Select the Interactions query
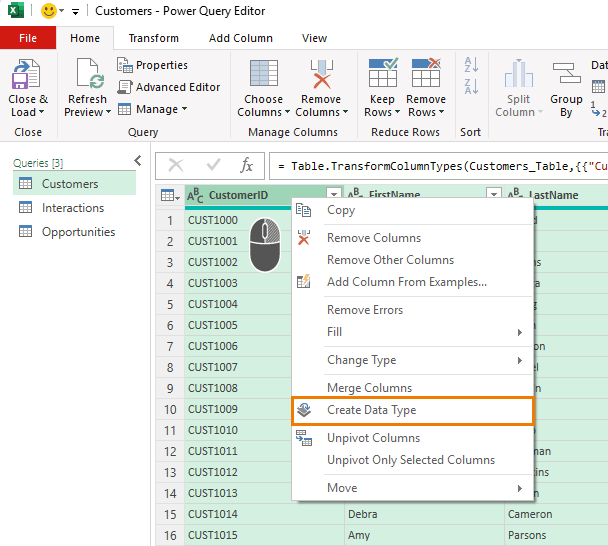The image size is (608, 546). tap(74, 207)
